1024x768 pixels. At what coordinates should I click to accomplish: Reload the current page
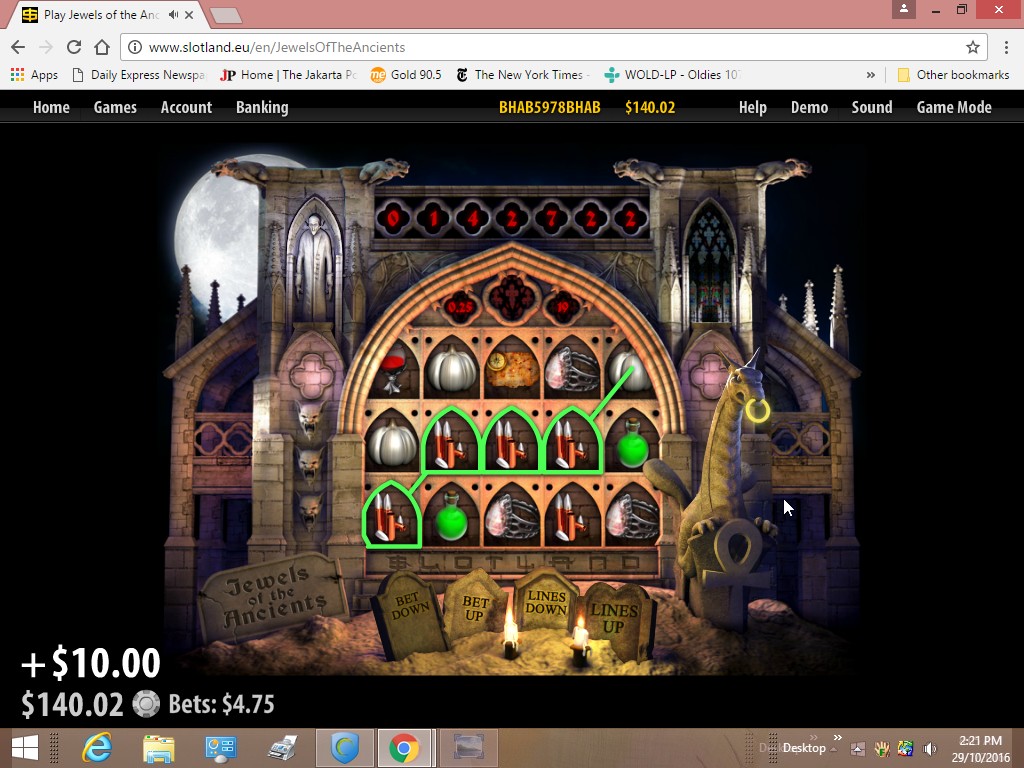[74, 47]
